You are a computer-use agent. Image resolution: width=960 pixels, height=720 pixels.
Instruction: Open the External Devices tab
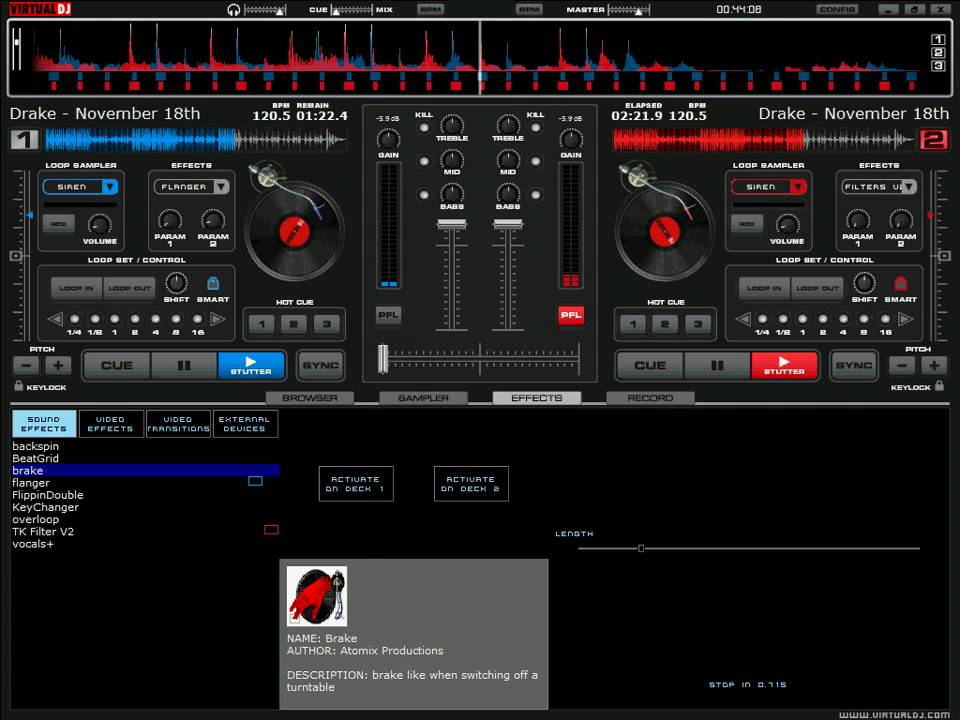tap(245, 424)
